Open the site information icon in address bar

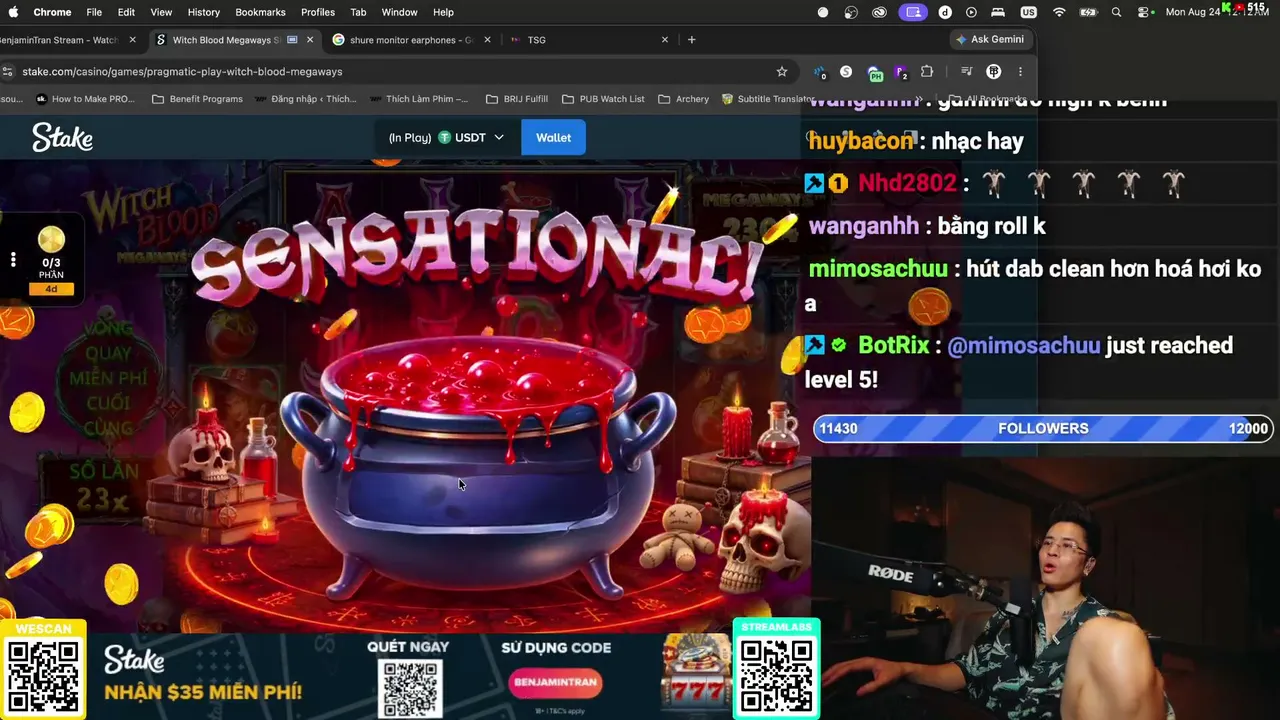(x=8, y=72)
